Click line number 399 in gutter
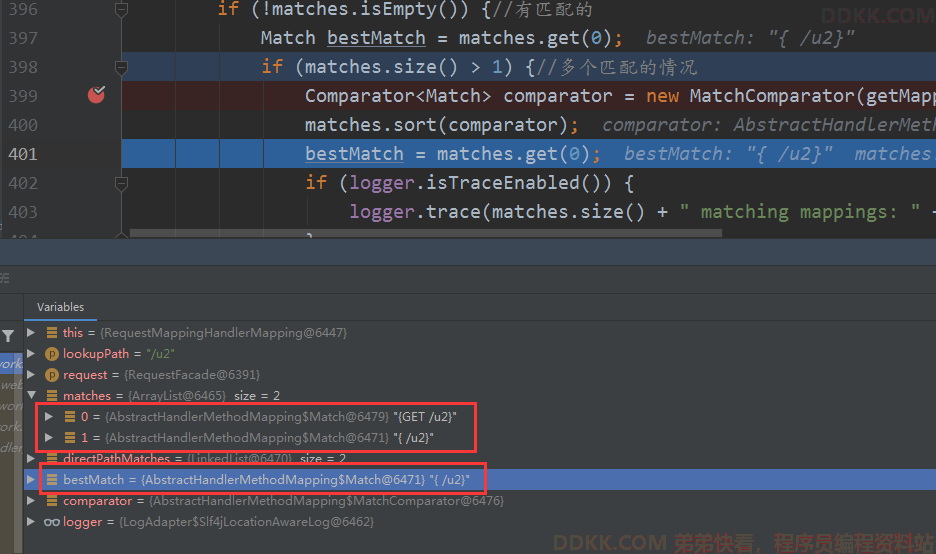936x554 pixels. coord(23,96)
